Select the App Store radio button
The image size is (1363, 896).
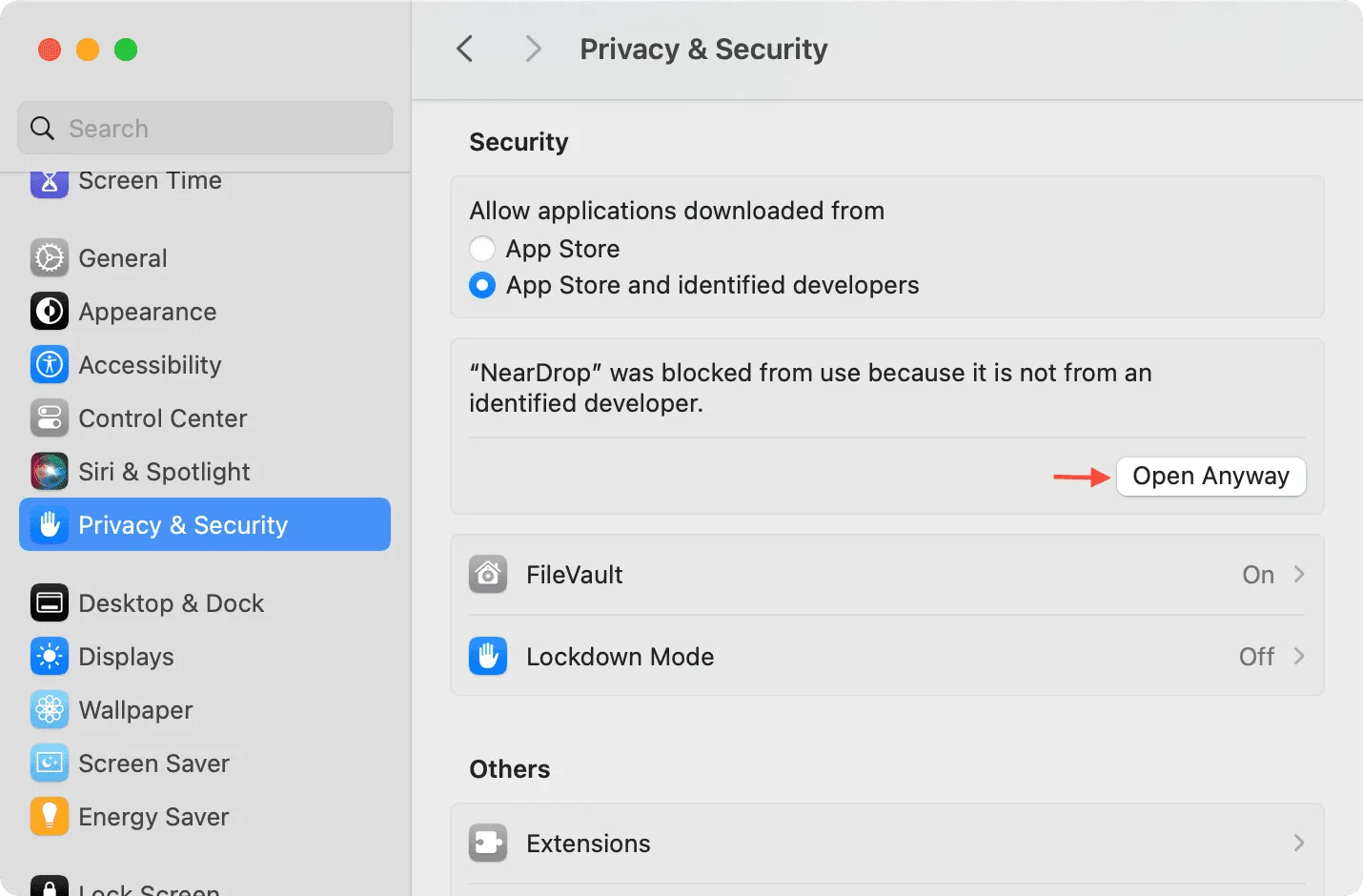pyautogui.click(x=482, y=249)
